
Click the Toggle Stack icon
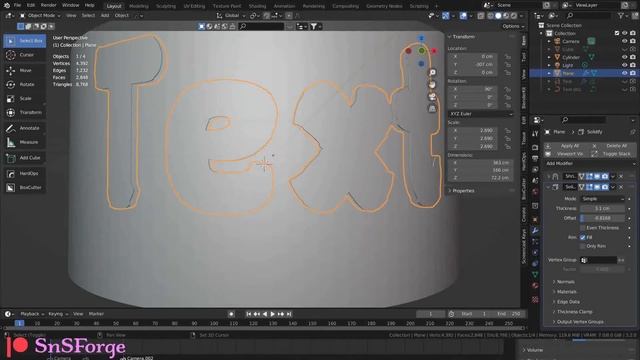click(x=594, y=154)
